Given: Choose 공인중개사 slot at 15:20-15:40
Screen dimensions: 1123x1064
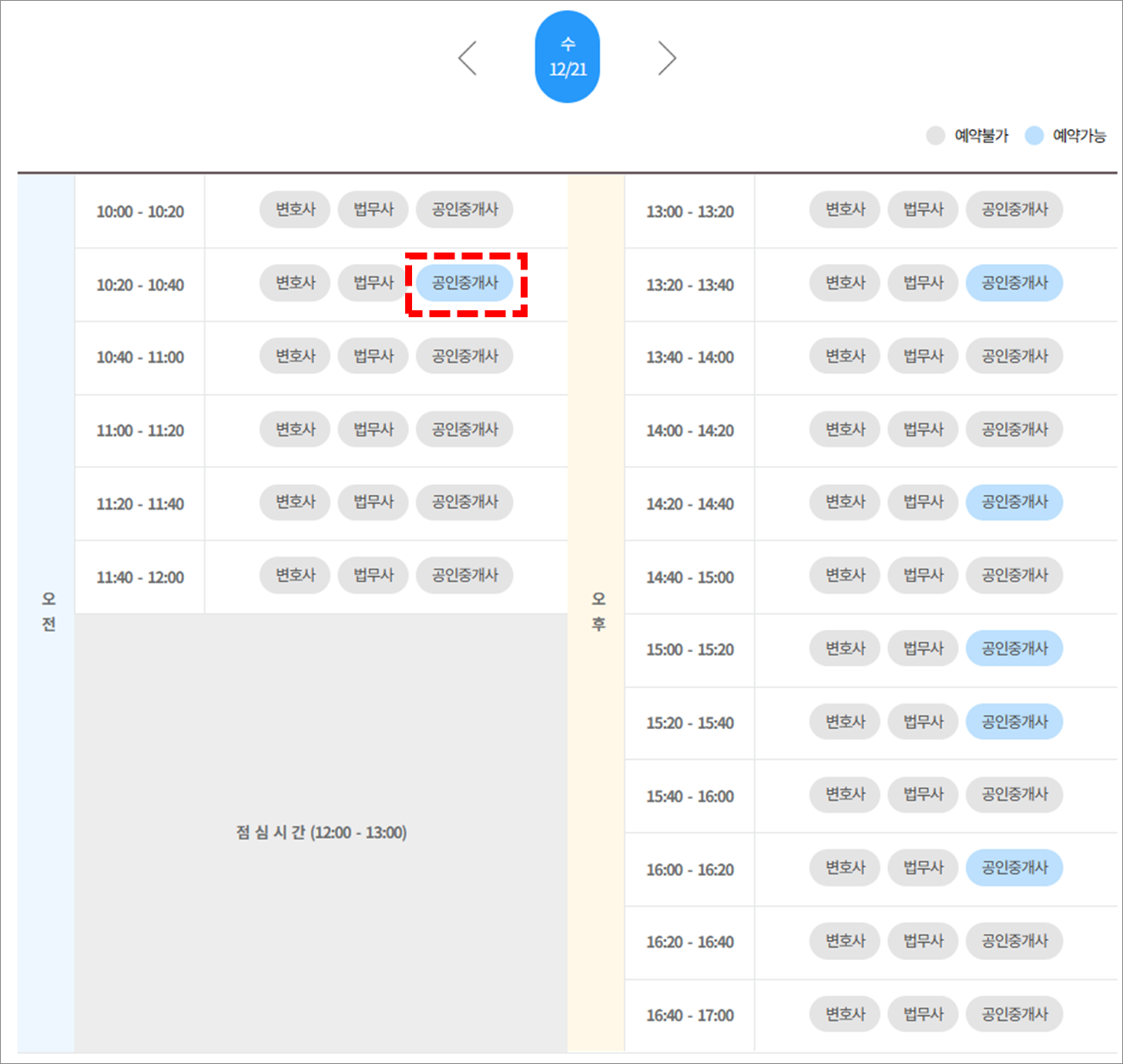Looking at the screenshot, I should coord(1014,721).
